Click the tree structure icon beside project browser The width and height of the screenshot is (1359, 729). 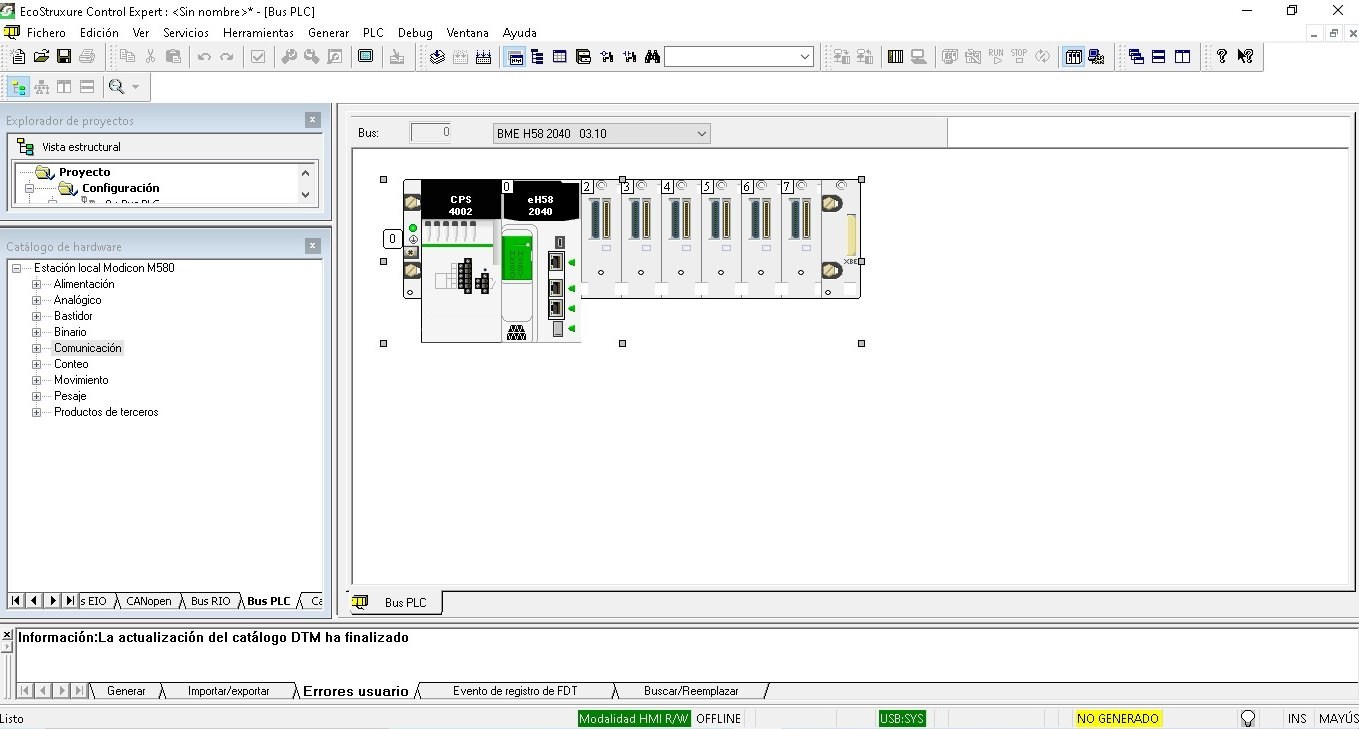[537, 57]
